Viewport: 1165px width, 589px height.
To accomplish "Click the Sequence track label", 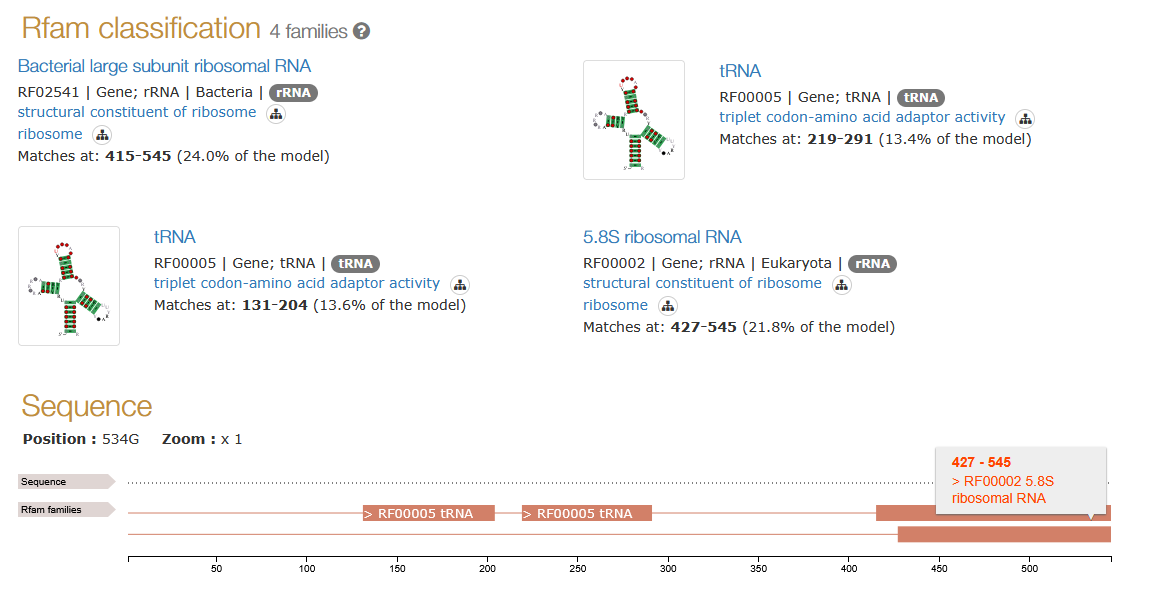I will coord(66,482).
